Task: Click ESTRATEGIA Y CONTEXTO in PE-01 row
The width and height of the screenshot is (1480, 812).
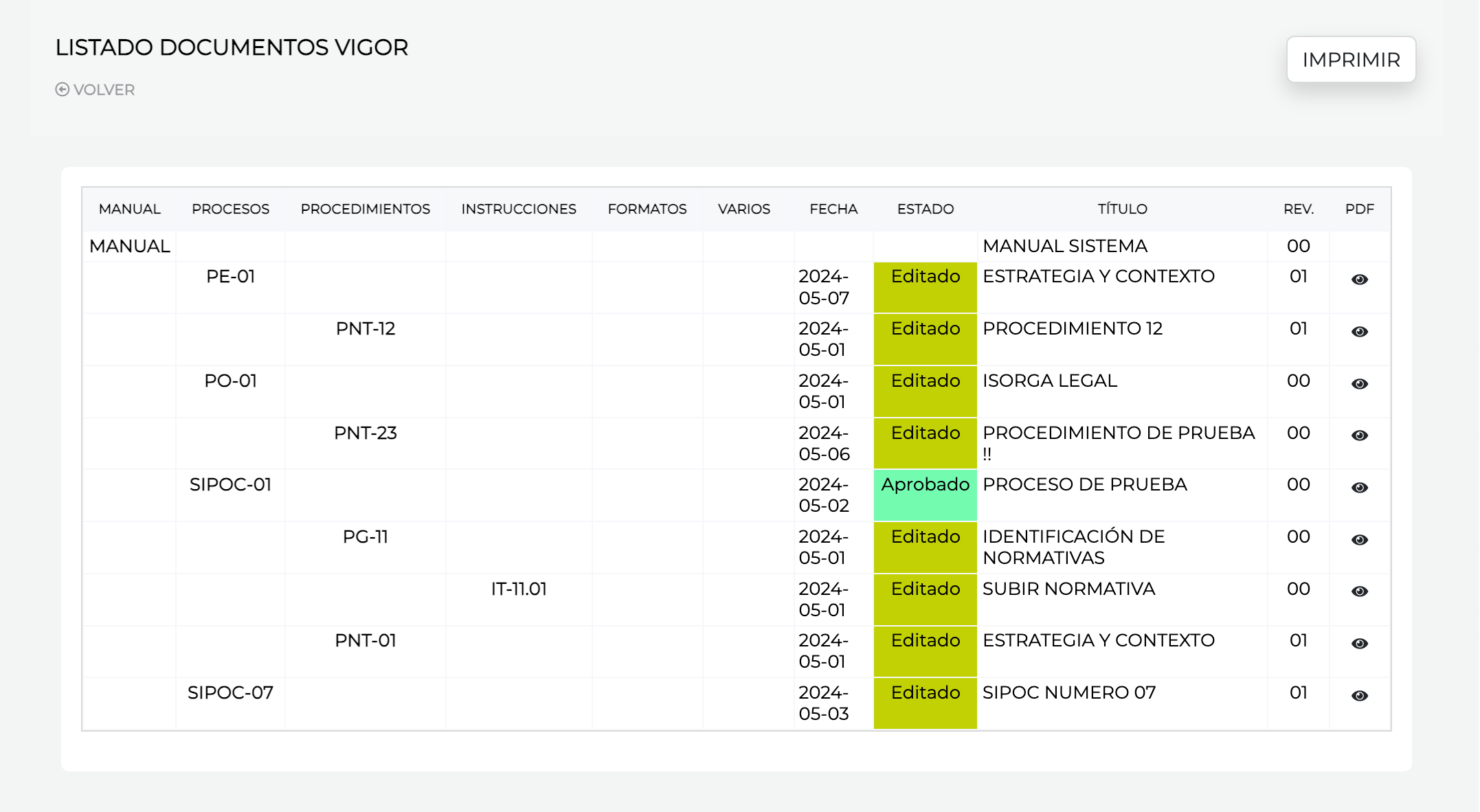Action: coord(1099,276)
